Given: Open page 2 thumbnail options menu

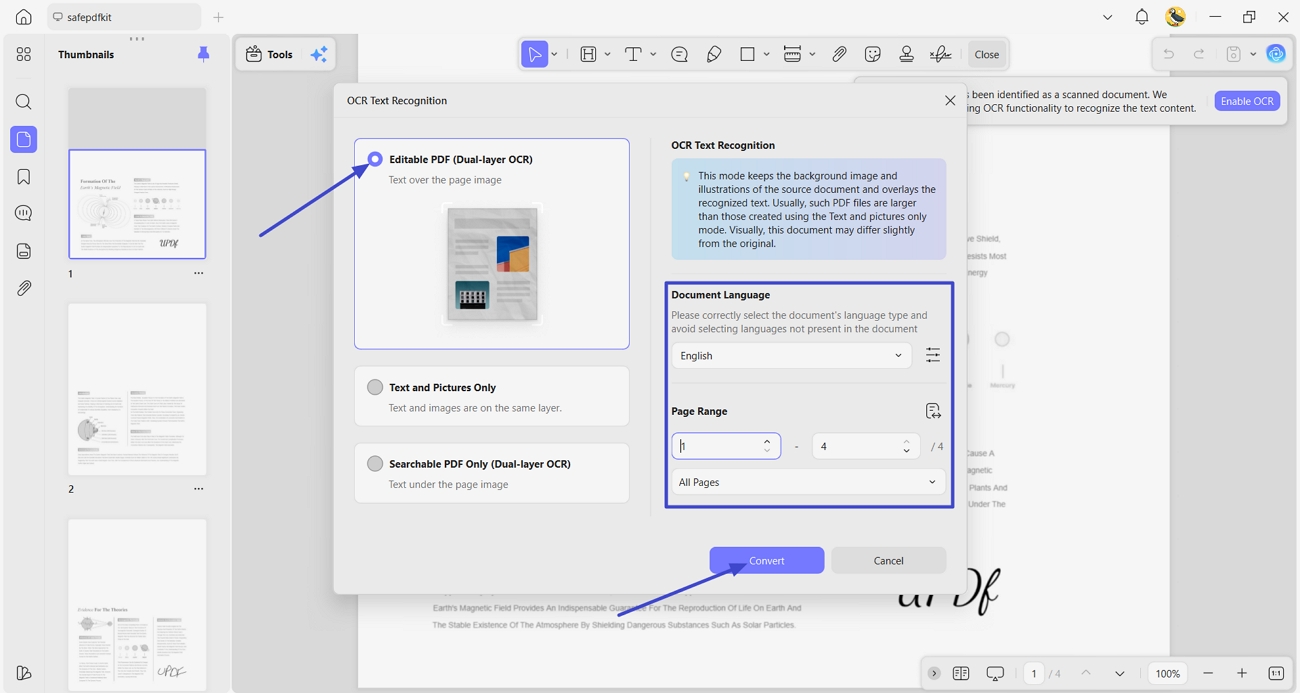Looking at the screenshot, I should point(198,489).
